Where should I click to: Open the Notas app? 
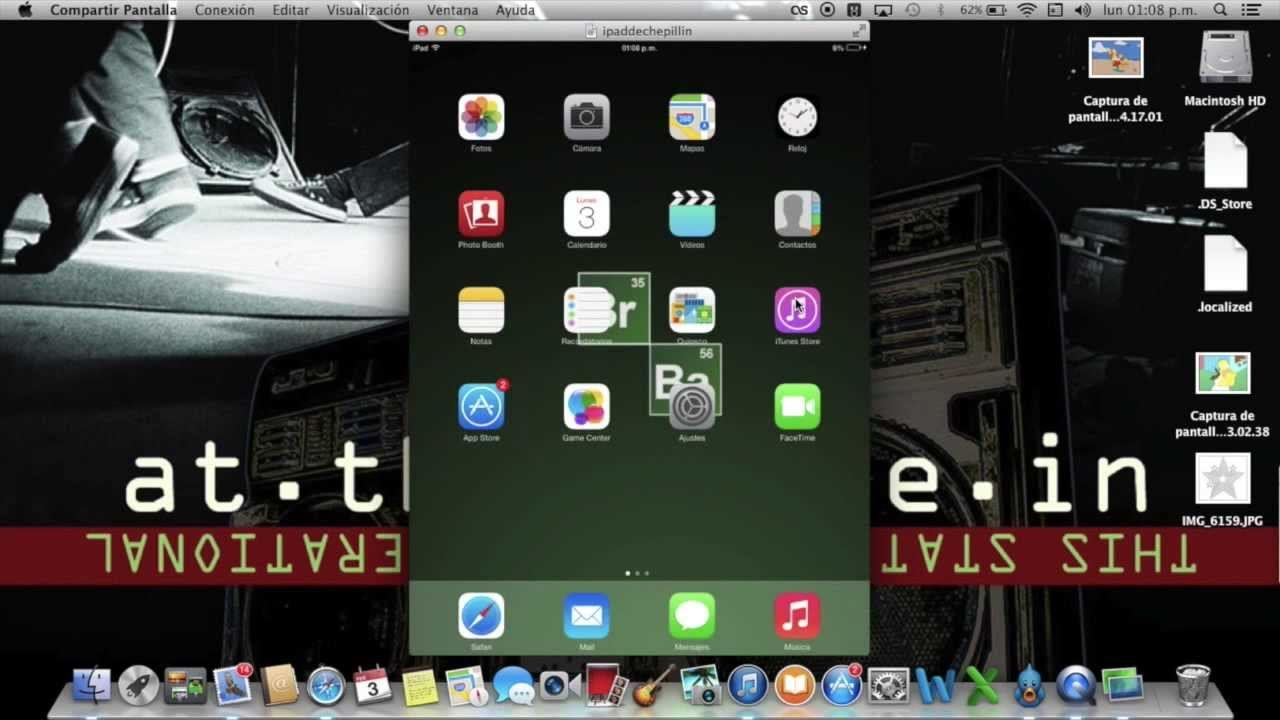coord(481,310)
